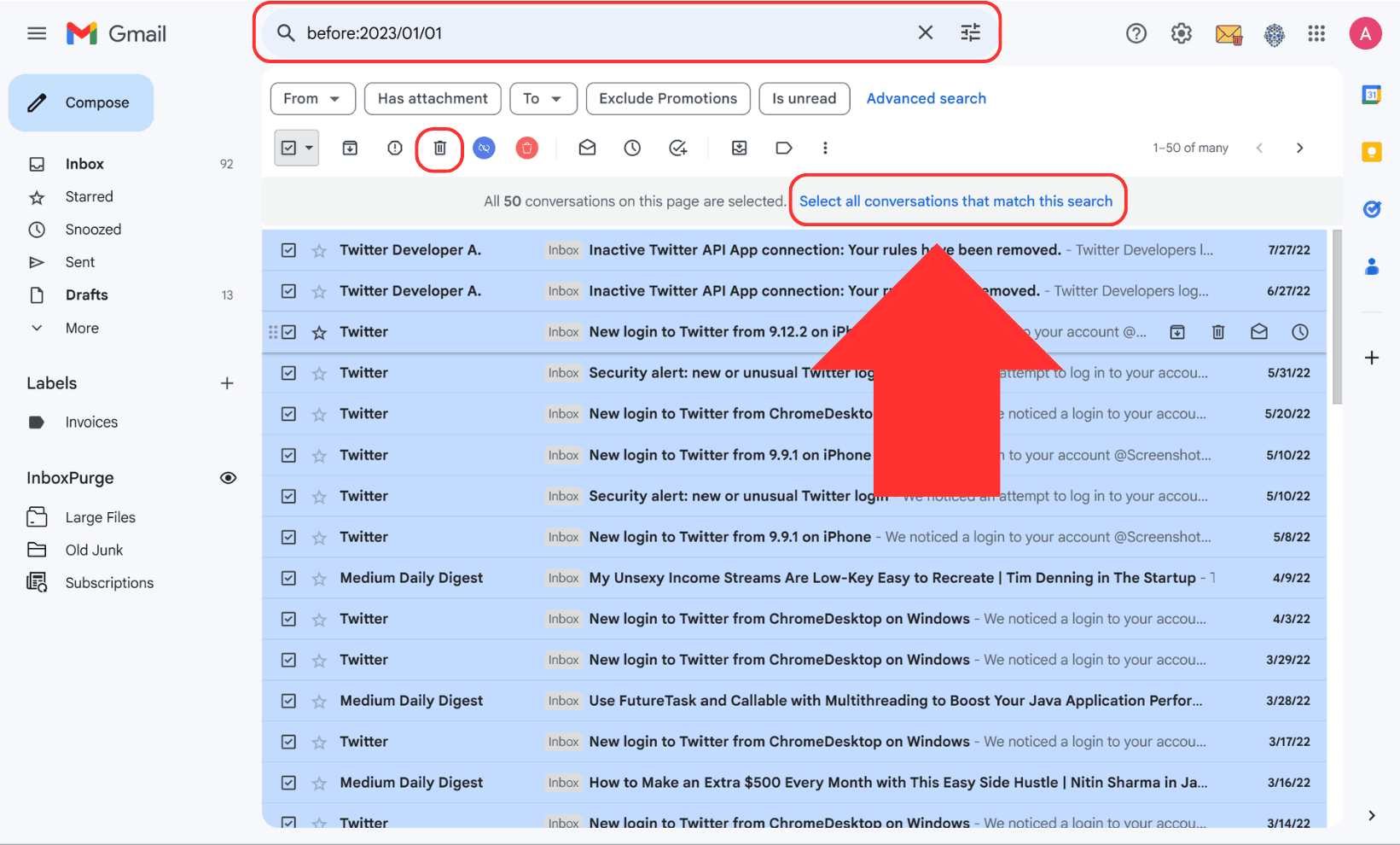1400x845 pixels.
Task: Archive the selected conversations
Action: (x=350, y=148)
